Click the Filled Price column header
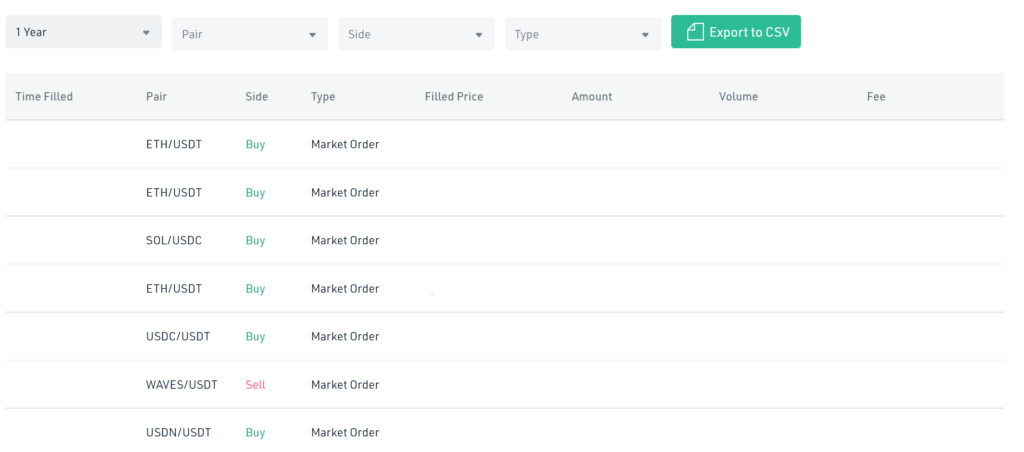1024x452 pixels. pyautogui.click(x=453, y=97)
